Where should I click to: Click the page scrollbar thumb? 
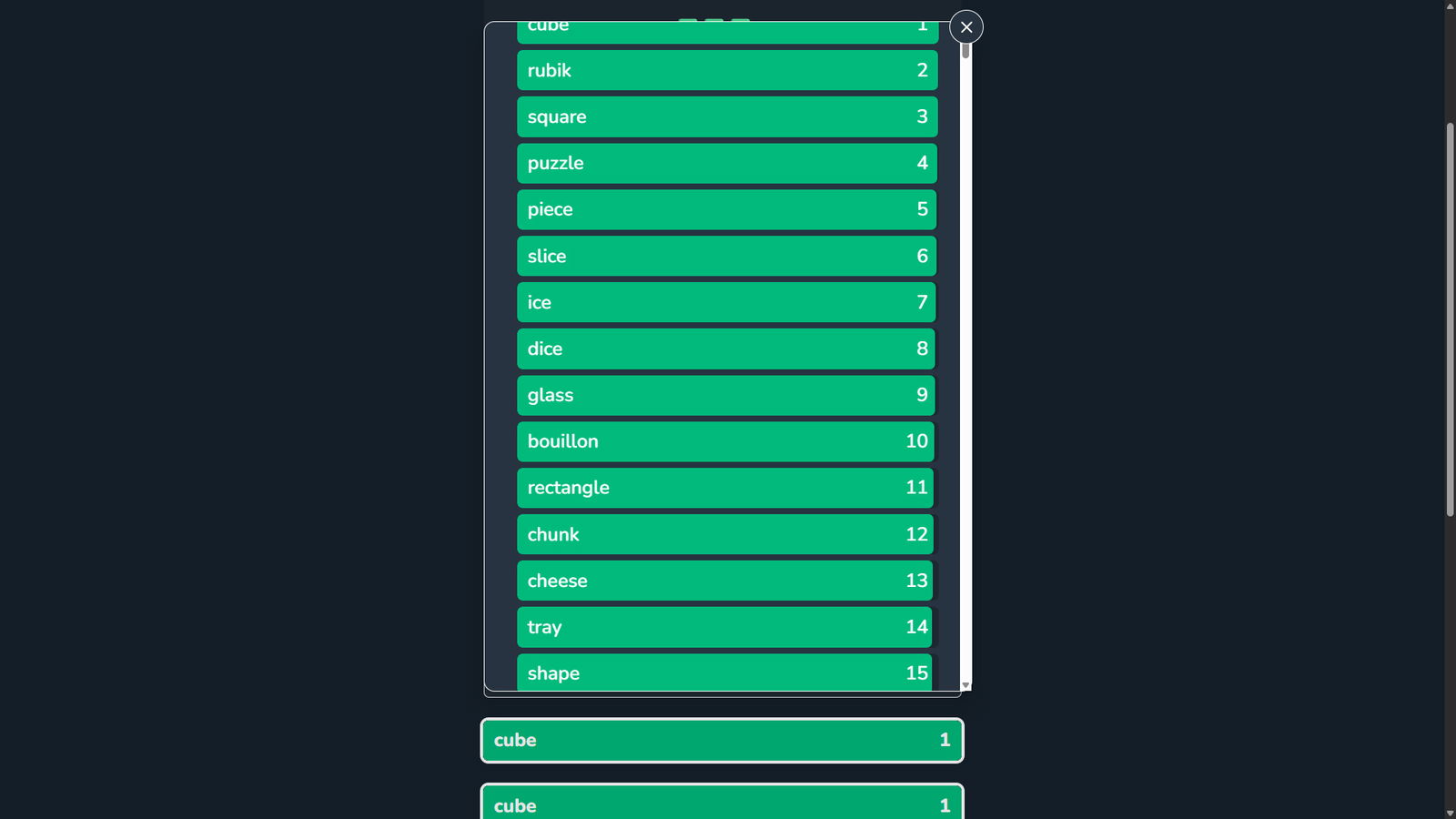pyautogui.click(x=1451, y=318)
